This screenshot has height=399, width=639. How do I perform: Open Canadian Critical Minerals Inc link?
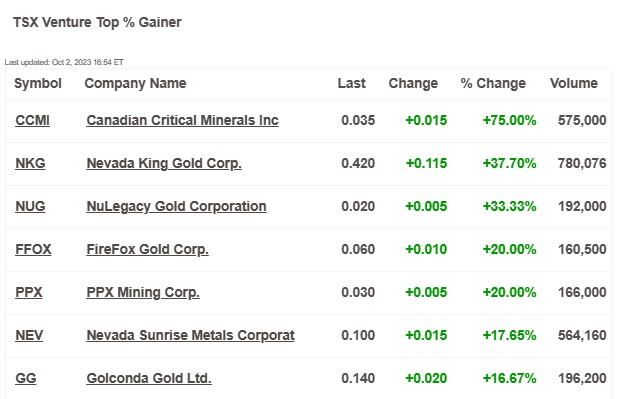182,120
